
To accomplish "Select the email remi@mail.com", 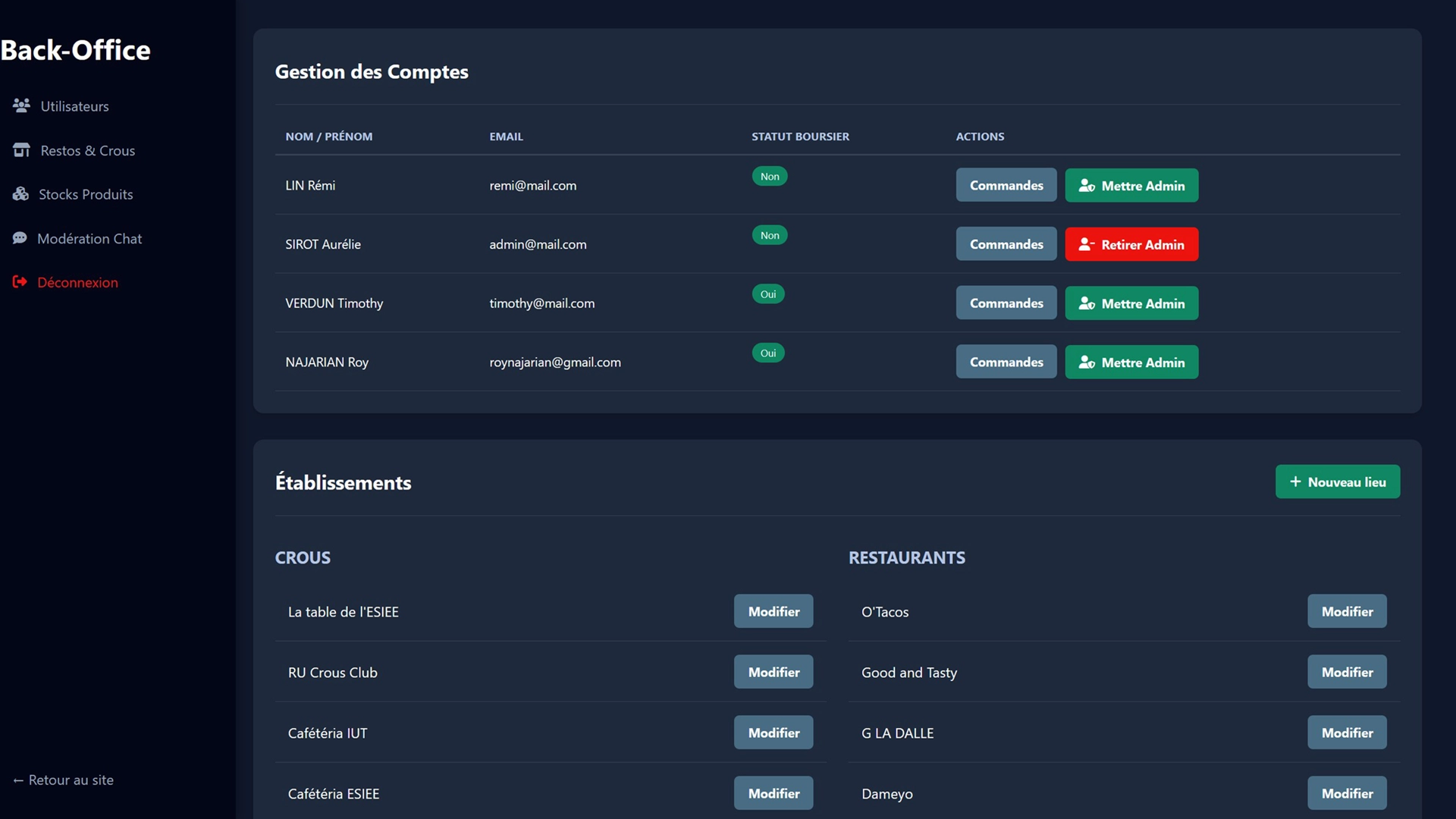I will 532,185.
